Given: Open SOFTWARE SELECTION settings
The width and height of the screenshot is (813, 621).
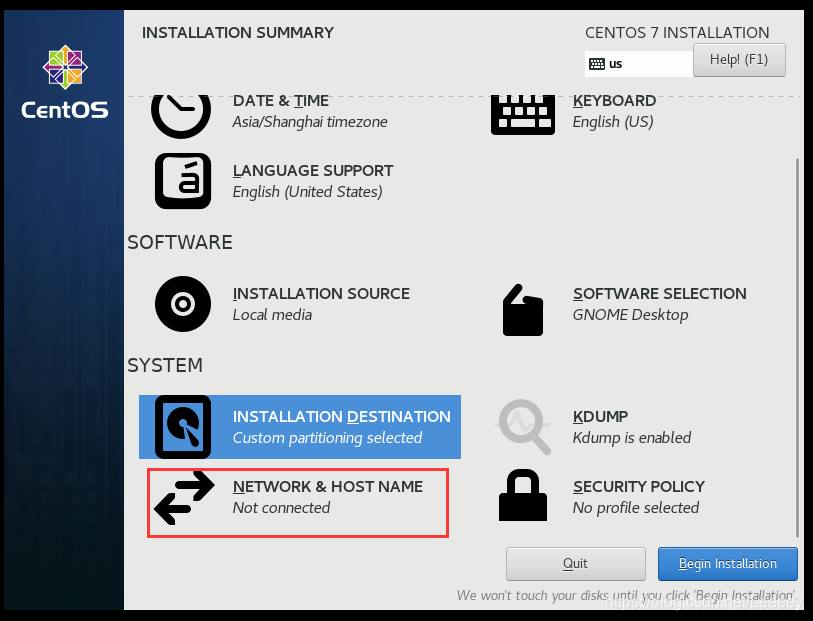Looking at the screenshot, I should 660,293.
